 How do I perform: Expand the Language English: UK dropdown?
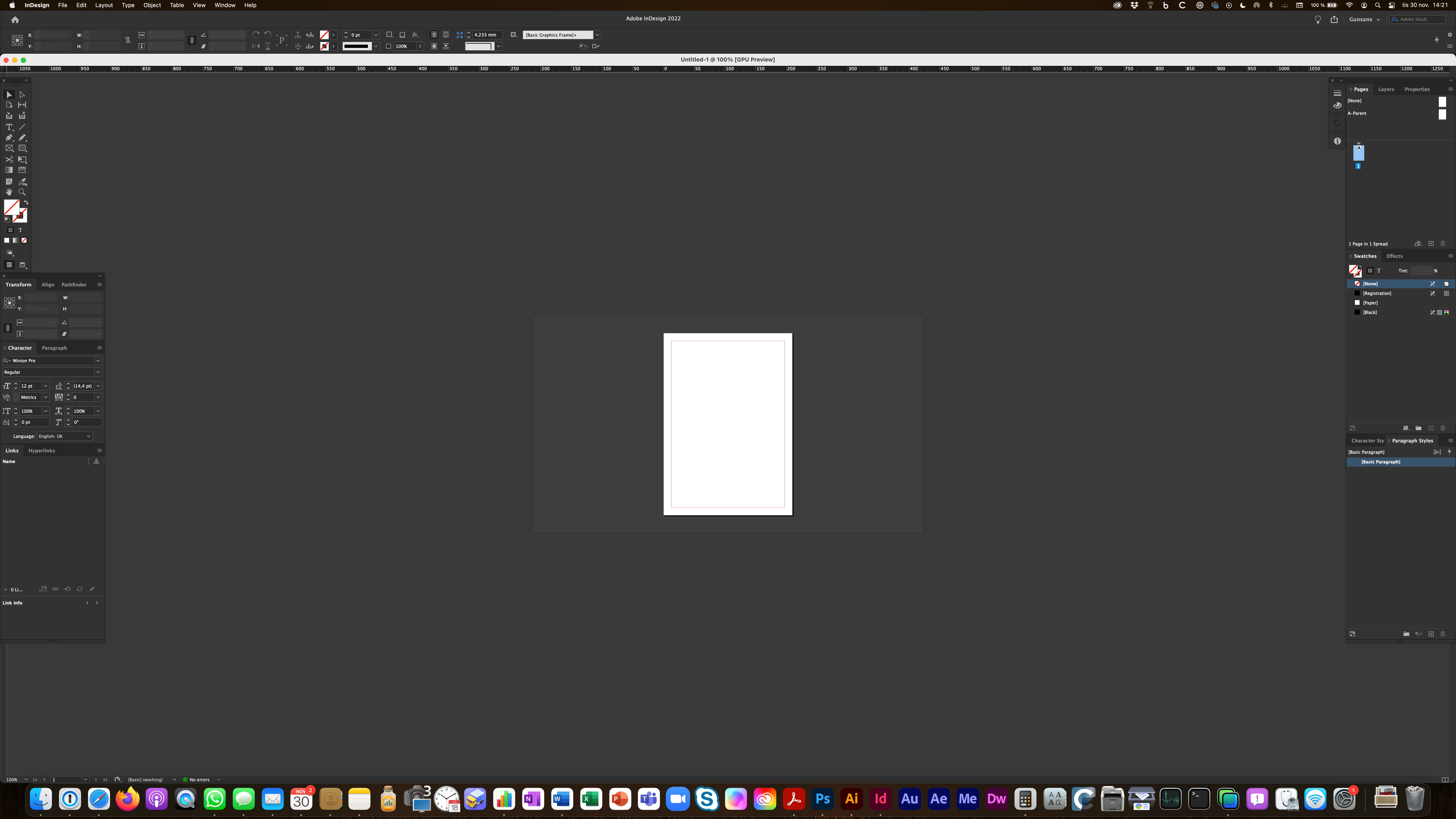pos(88,436)
